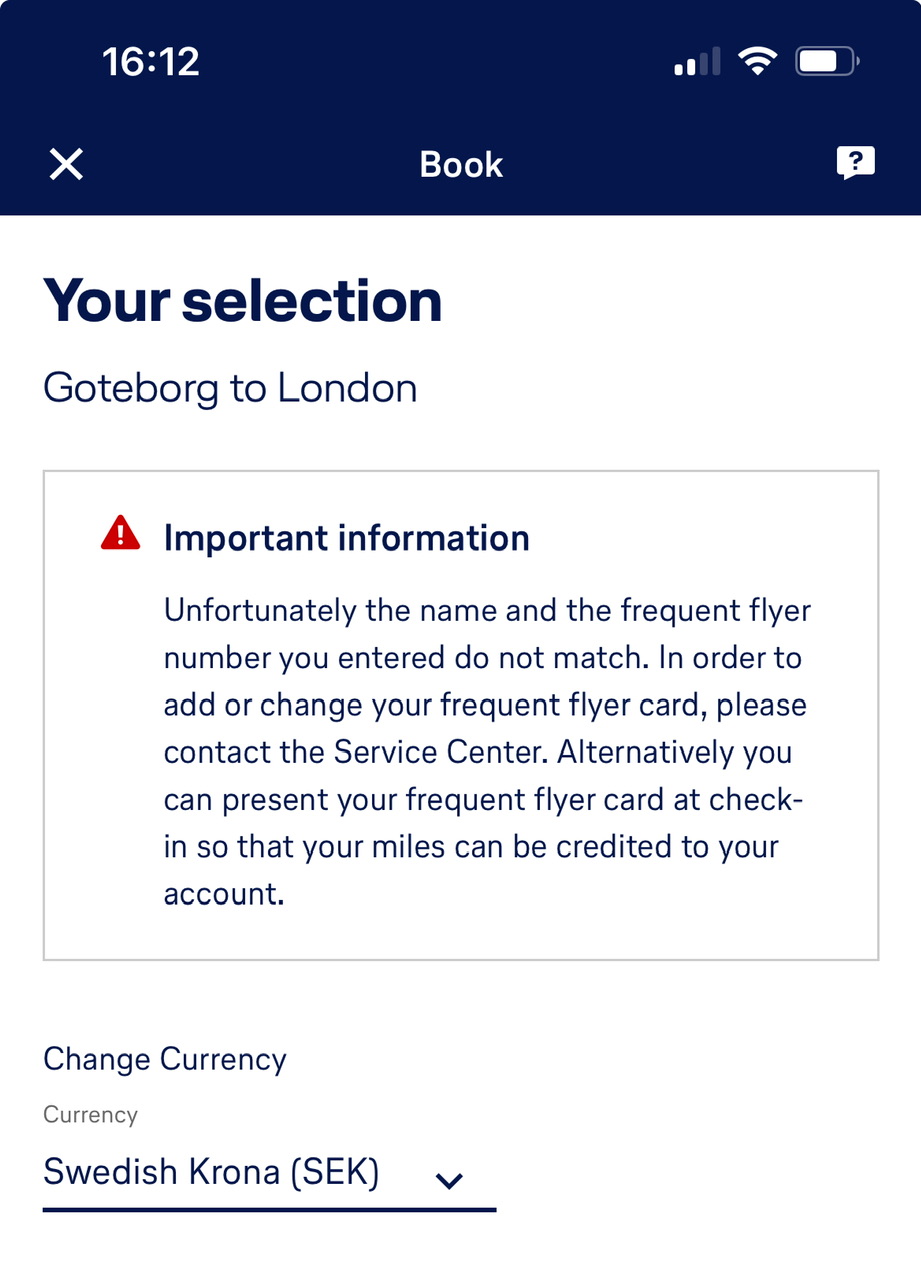Tap the underline beneath the currency field

[269, 1210]
